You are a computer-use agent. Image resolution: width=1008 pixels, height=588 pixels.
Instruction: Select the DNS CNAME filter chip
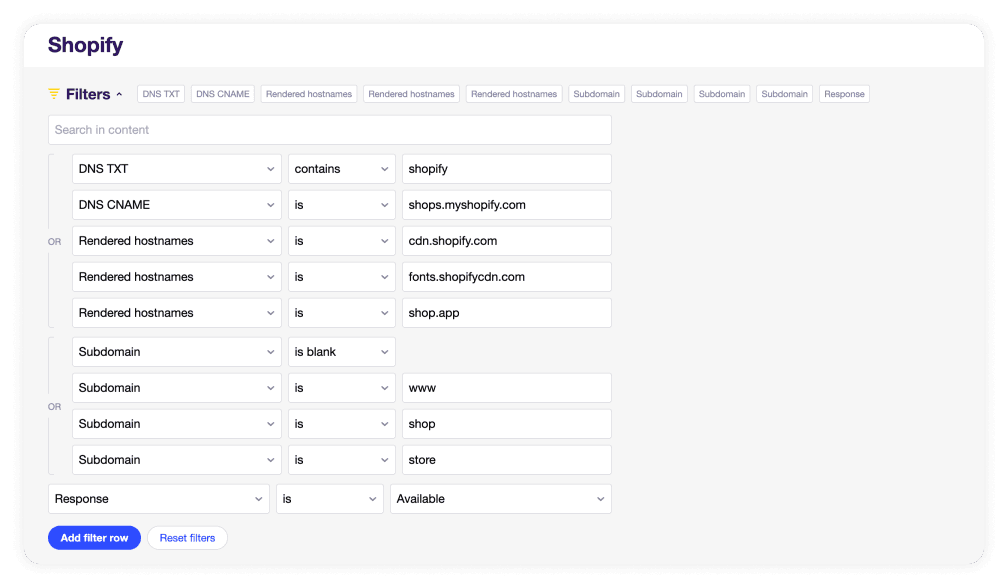(x=222, y=94)
